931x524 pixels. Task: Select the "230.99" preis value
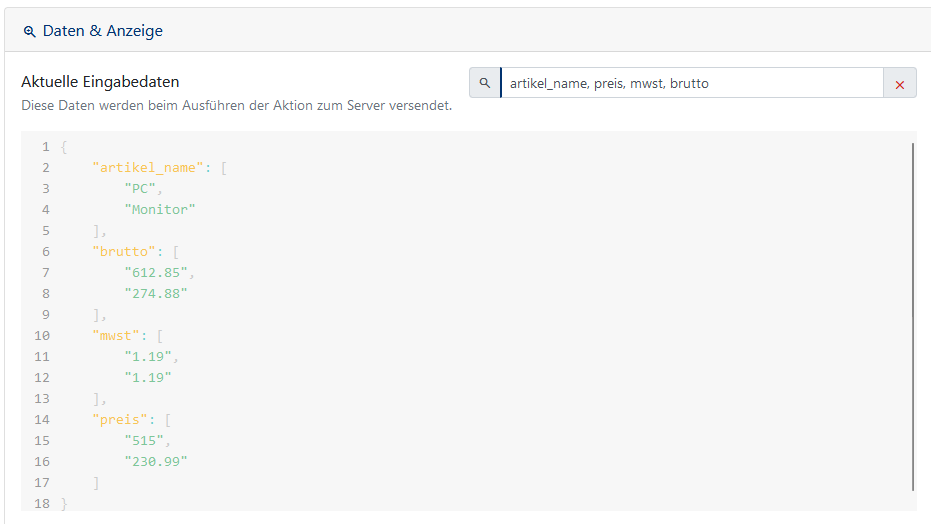[156, 462]
